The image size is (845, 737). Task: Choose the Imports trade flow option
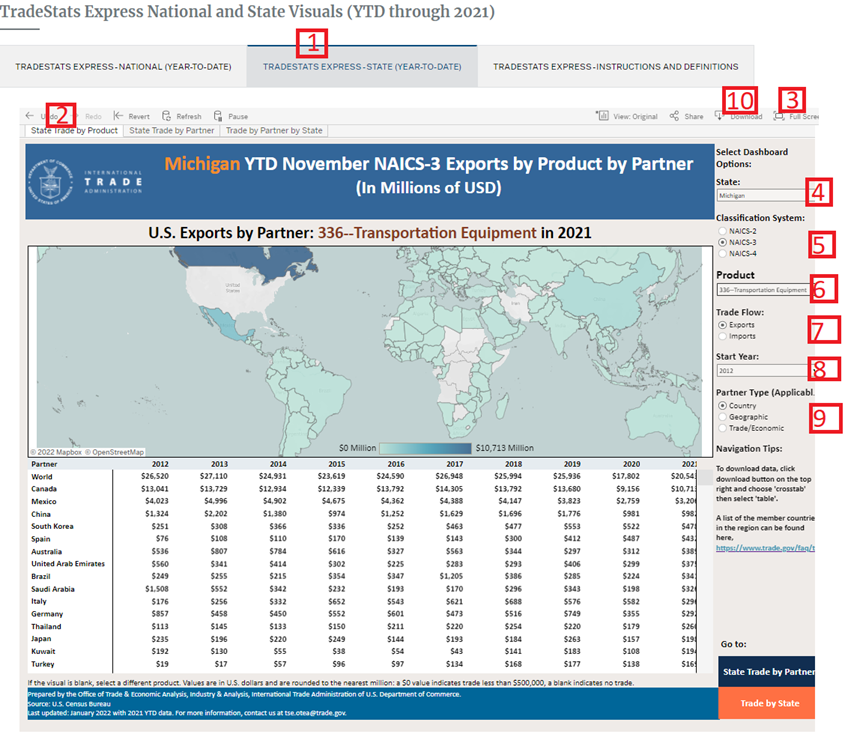722,337
